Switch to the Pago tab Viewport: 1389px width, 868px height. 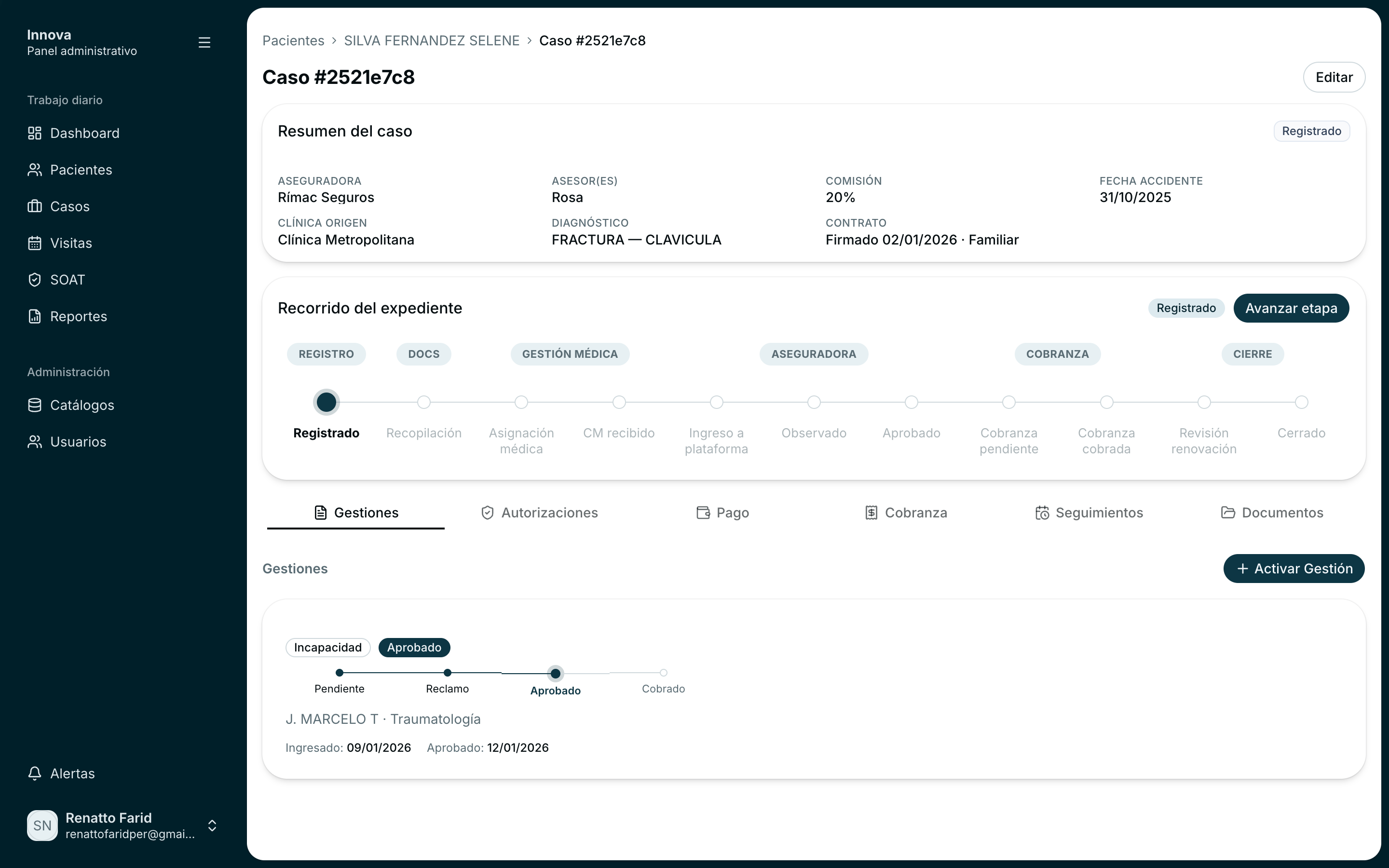pyautogui.click(x=722, y=513)
